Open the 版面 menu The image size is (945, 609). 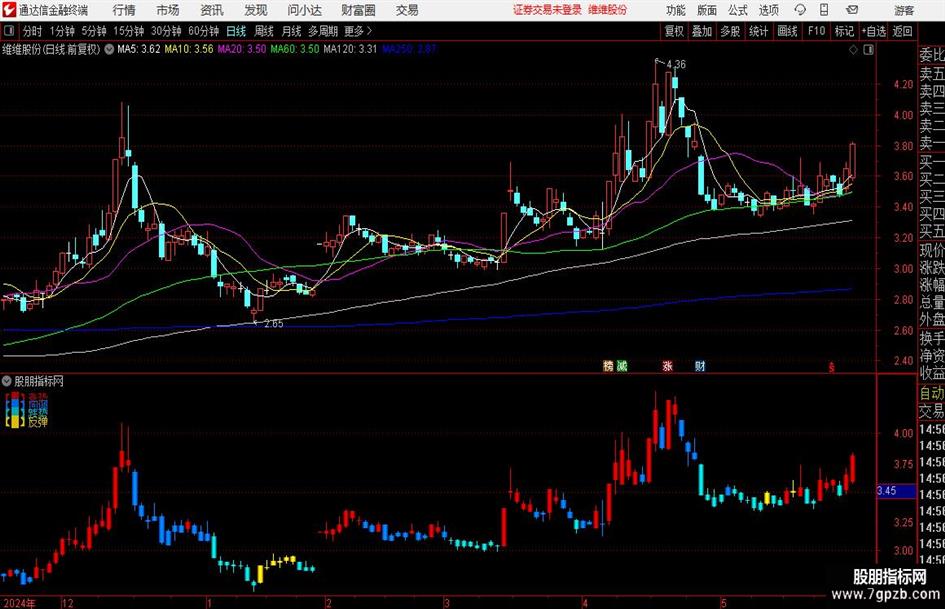[706, 10]
